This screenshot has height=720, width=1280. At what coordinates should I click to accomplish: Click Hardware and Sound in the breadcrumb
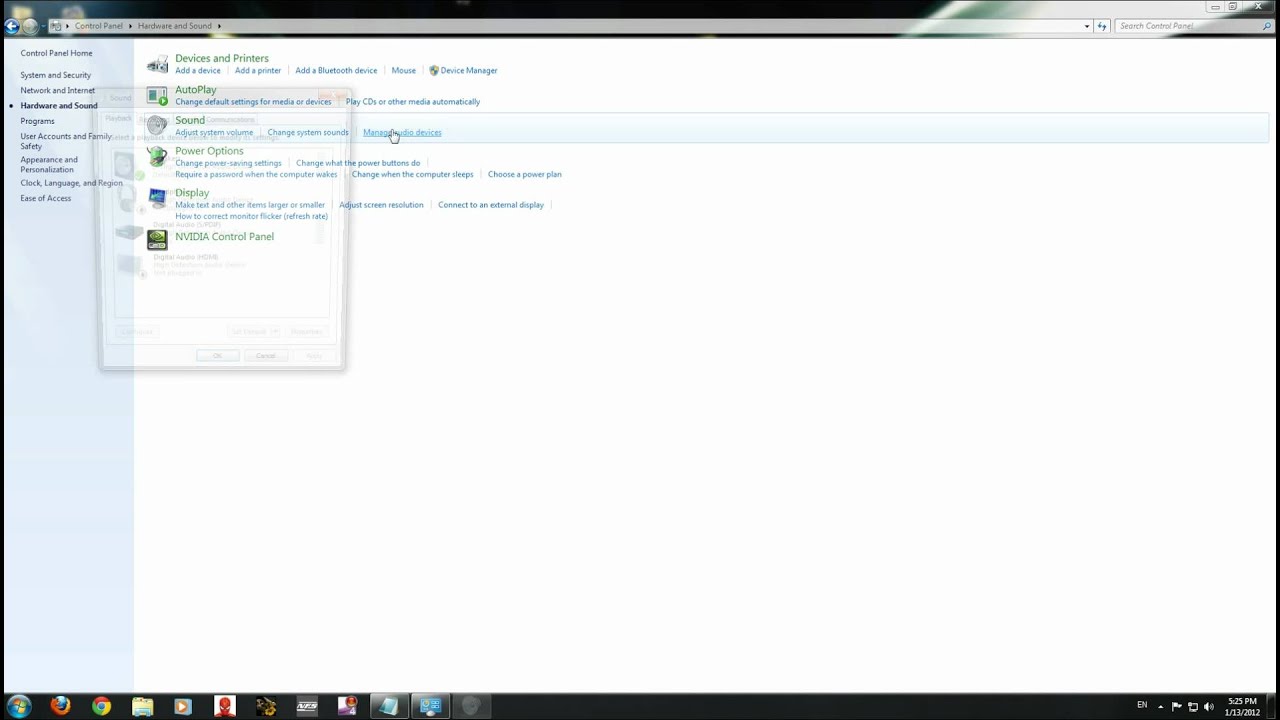pyautogui.click(x=175, y=26)
